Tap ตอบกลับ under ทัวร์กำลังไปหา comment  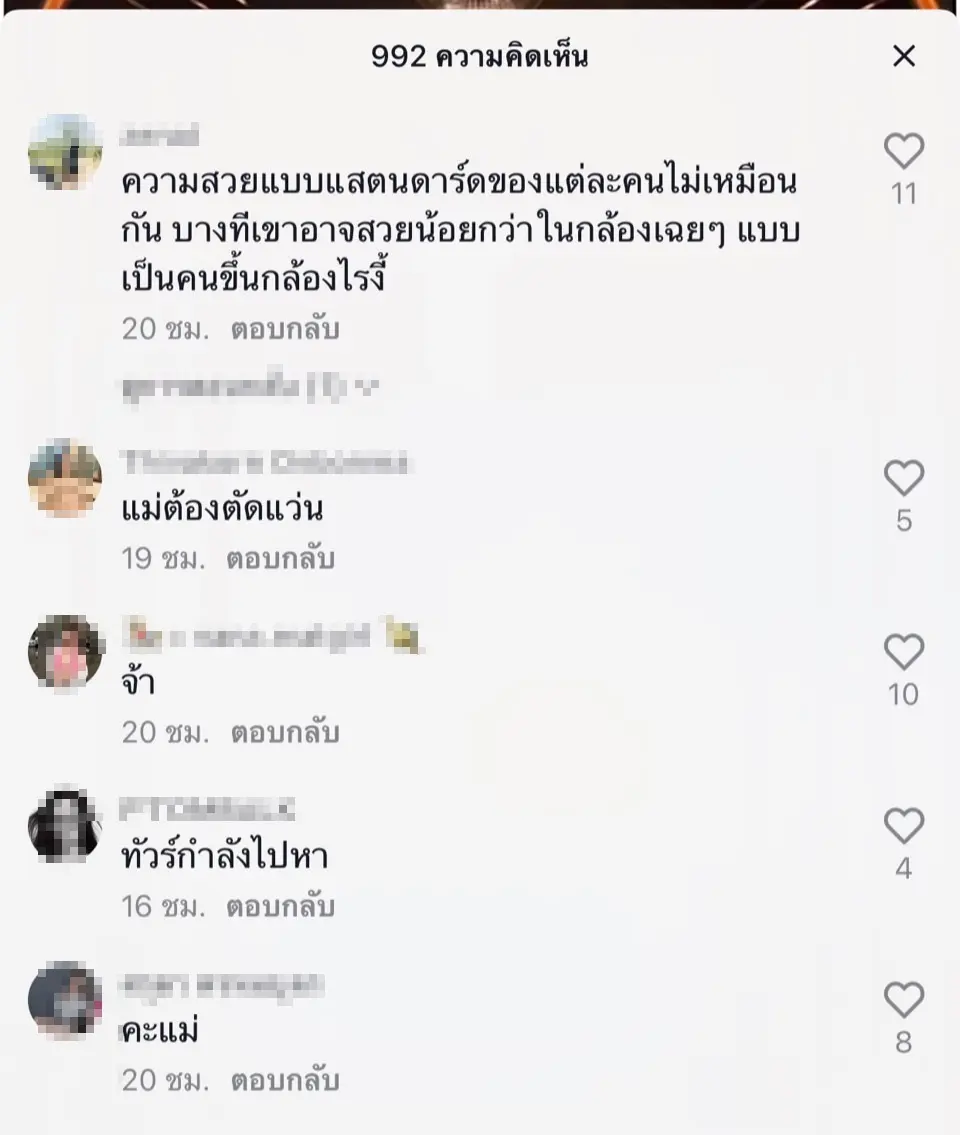tap(281, 907)
